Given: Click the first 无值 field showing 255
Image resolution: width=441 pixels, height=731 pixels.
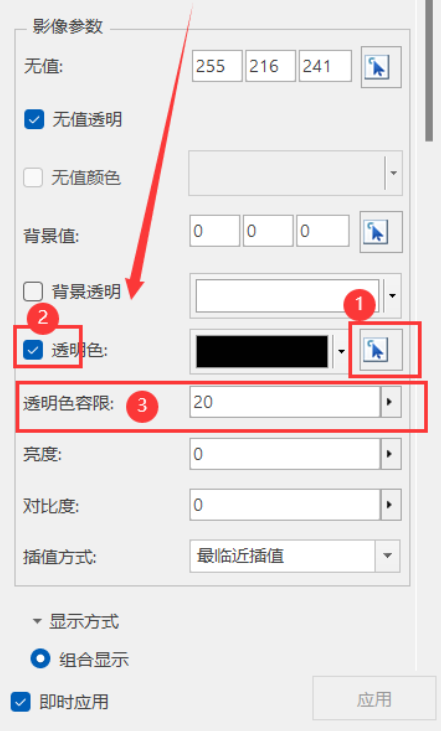Looking at the screenshot, I should click(217, 66).
